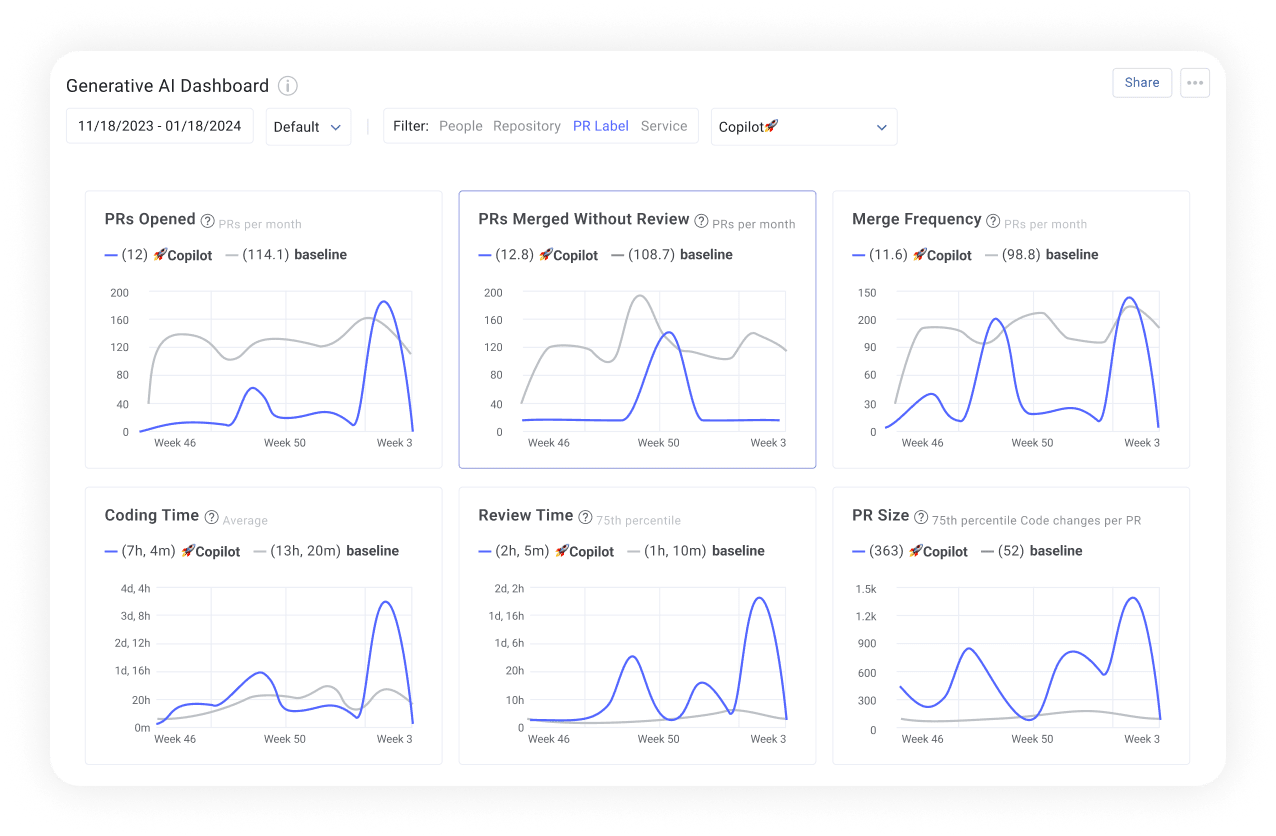Screen dimensions: 1276x836
Task: Switch the filter to People
Action: pyautogui.click(x=460, y=126)
